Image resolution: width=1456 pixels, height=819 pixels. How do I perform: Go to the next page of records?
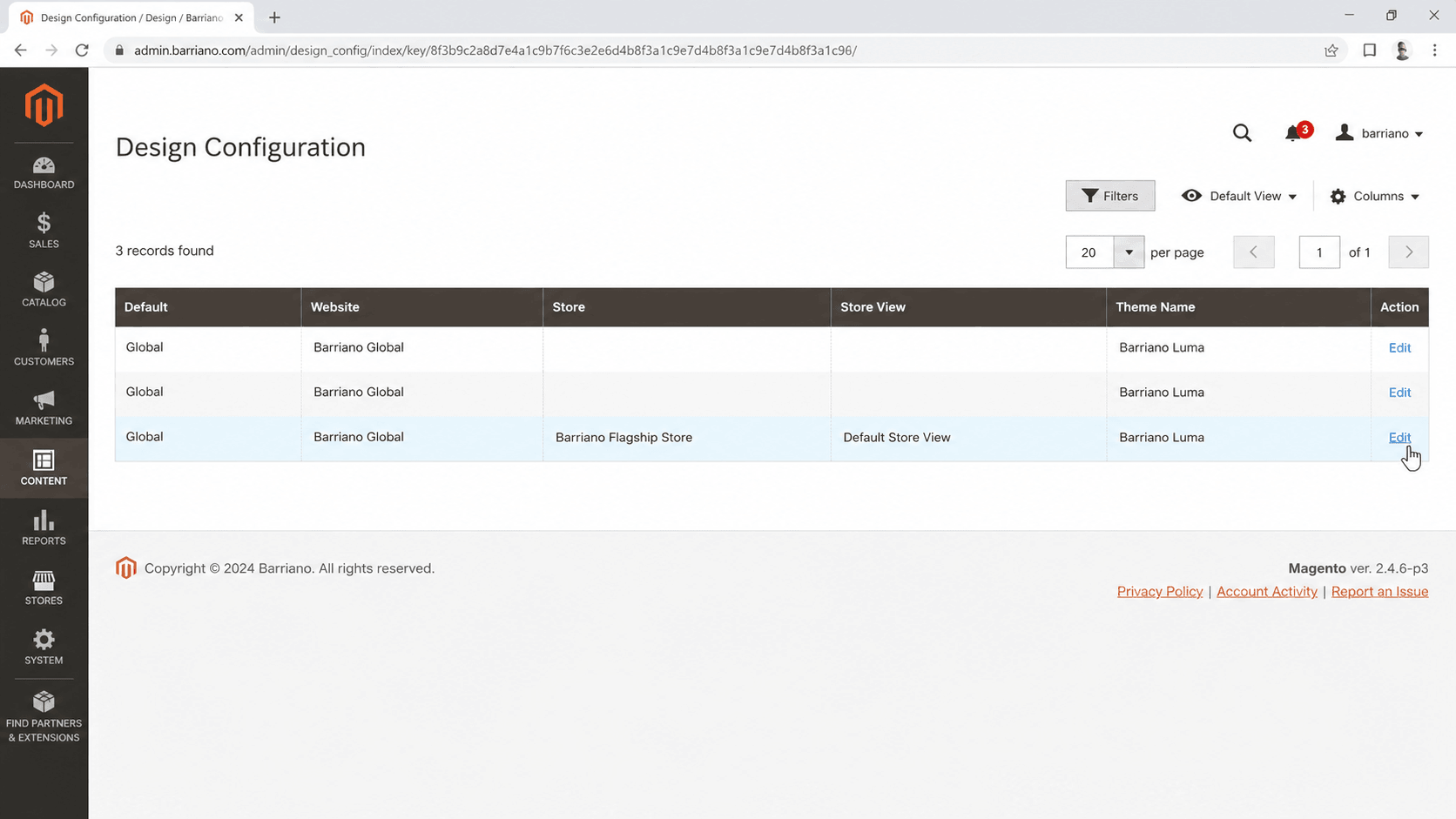[x=1408, y=252]
